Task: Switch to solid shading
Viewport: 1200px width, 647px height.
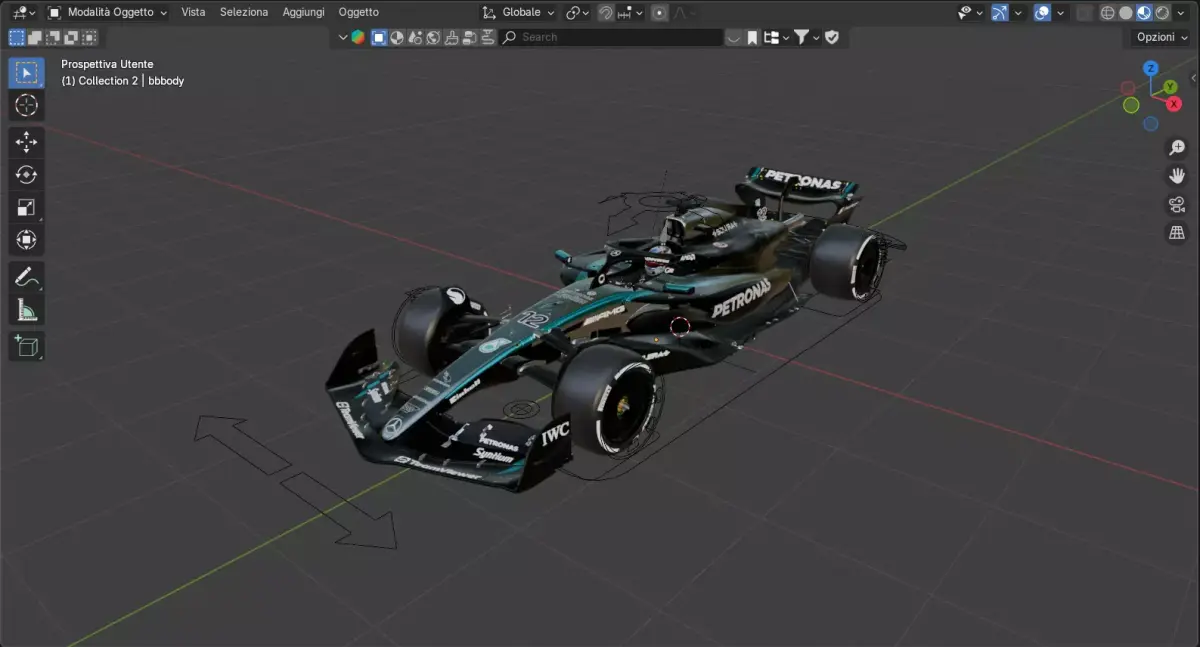Action: pyautogui.click(x=1126, y=13)
